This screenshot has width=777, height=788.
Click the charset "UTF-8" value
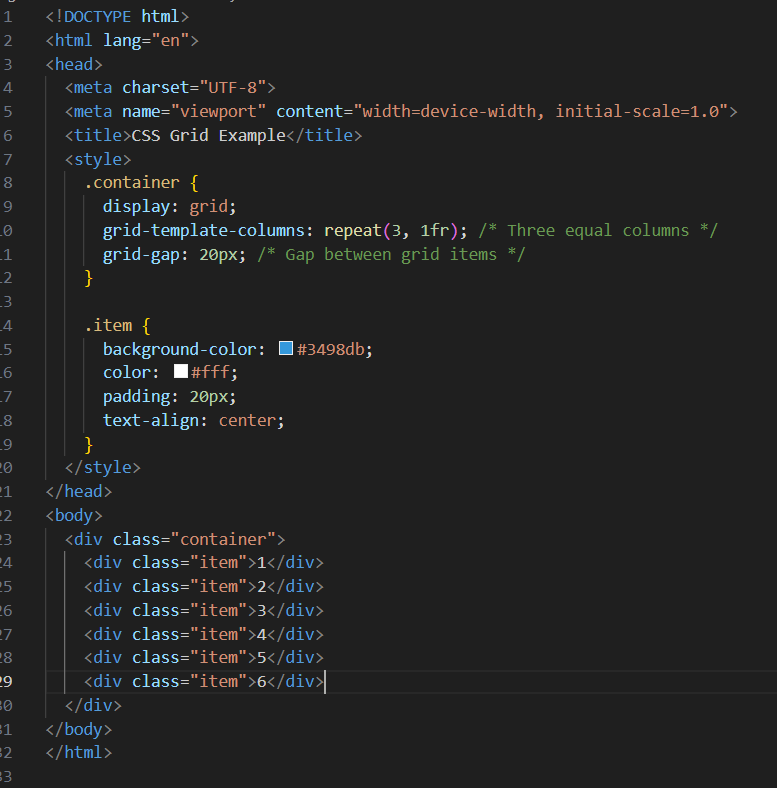(x=233, y=88)
